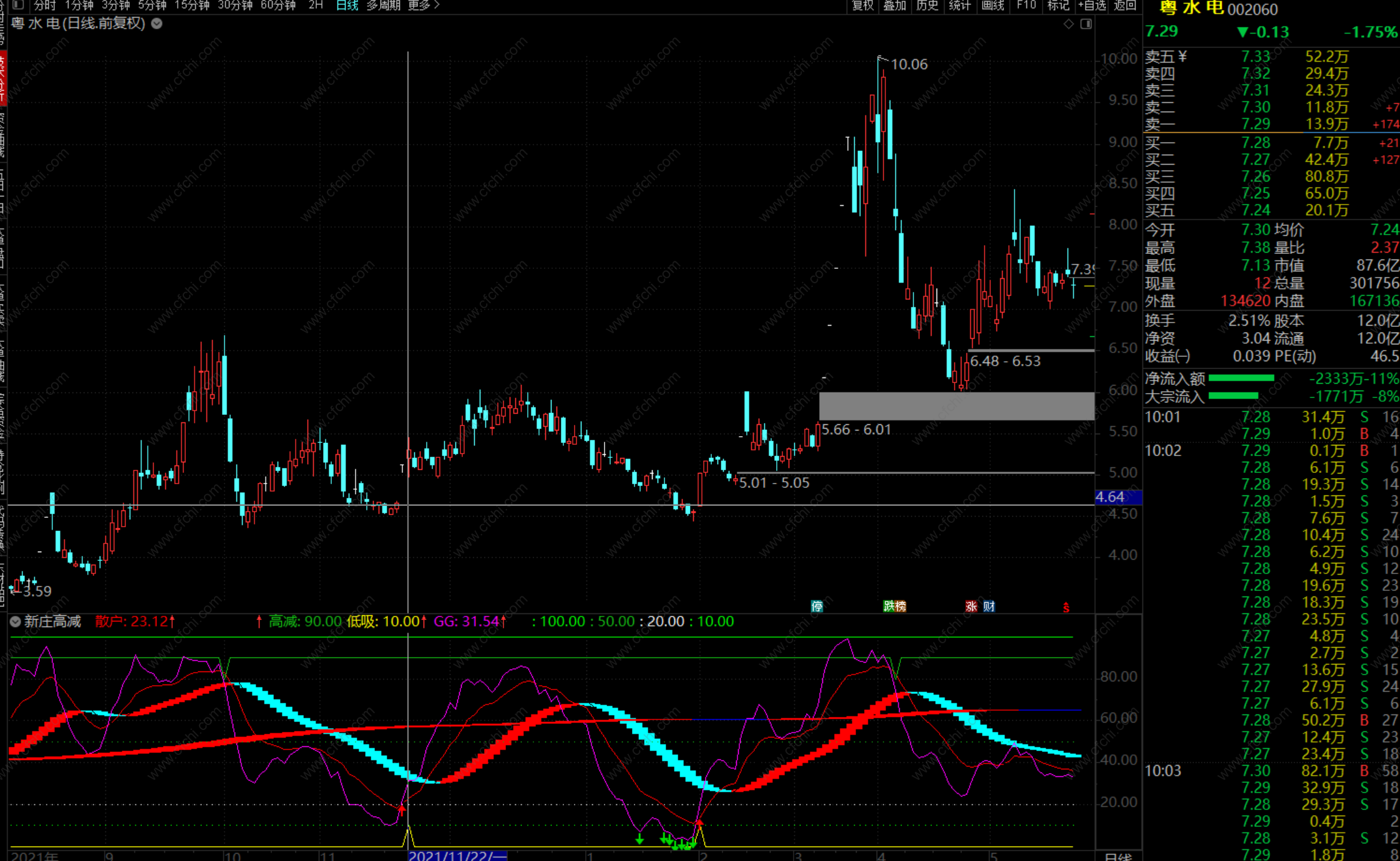
Task: Select the 分时 chart tab
Action: 44,5
